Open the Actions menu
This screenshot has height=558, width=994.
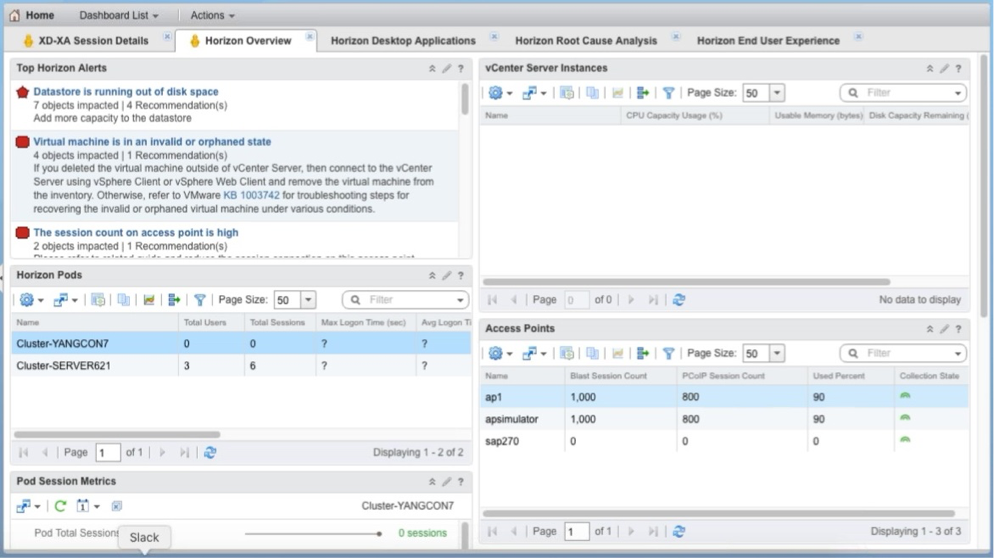212,15
